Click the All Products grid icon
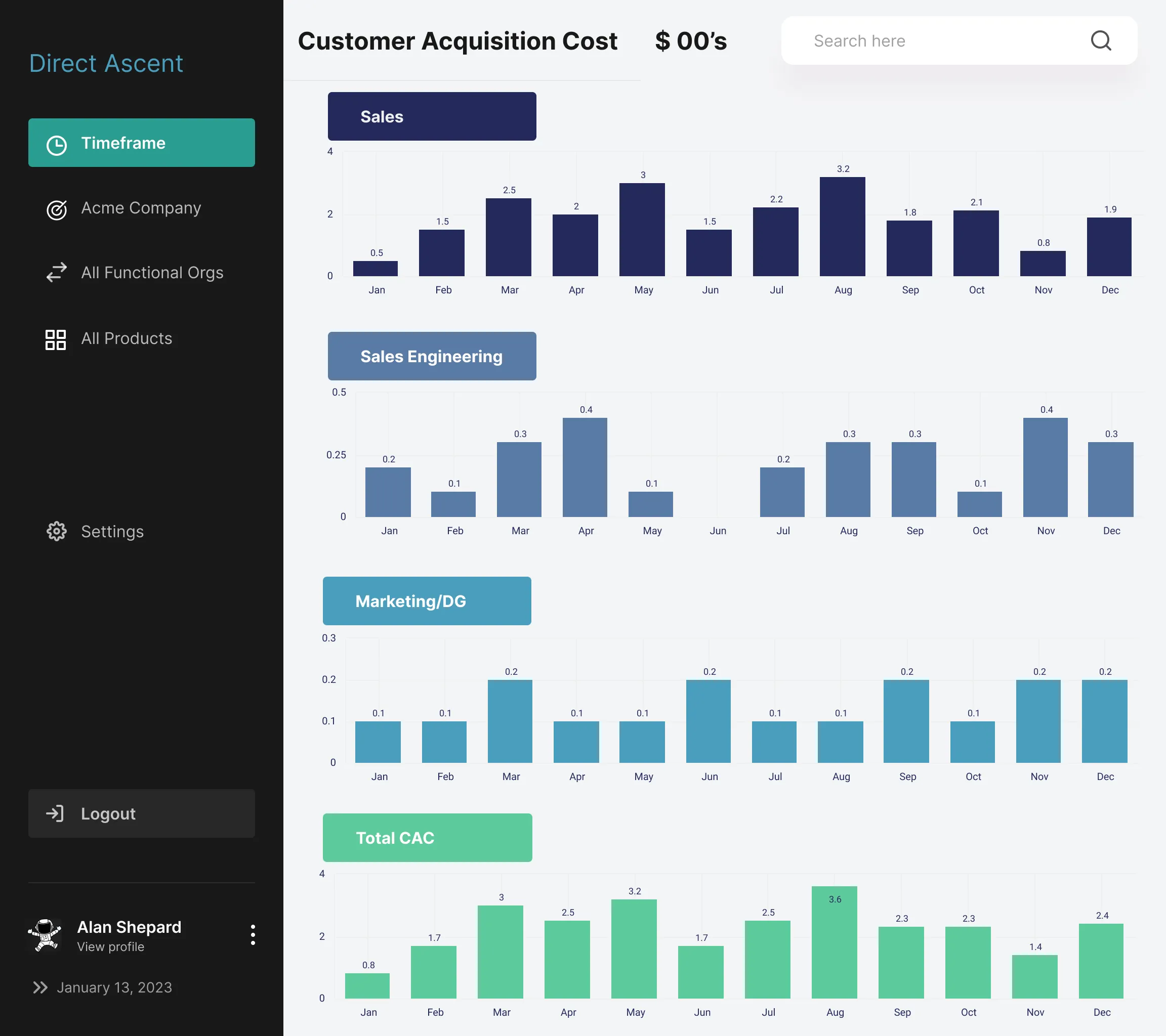Image resolution: width=1166 pixels, height=1036 pixels. [x=56, y=339]
